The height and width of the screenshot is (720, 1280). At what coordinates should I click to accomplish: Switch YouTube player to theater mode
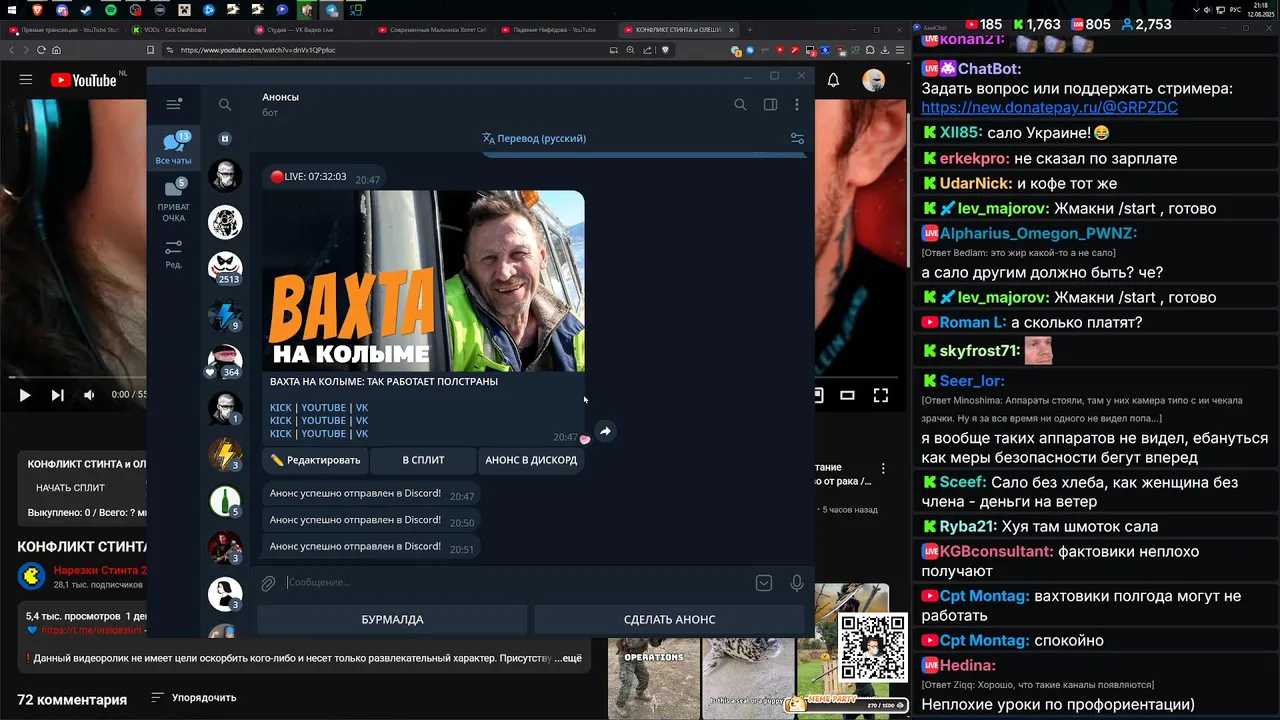[847, 395]
